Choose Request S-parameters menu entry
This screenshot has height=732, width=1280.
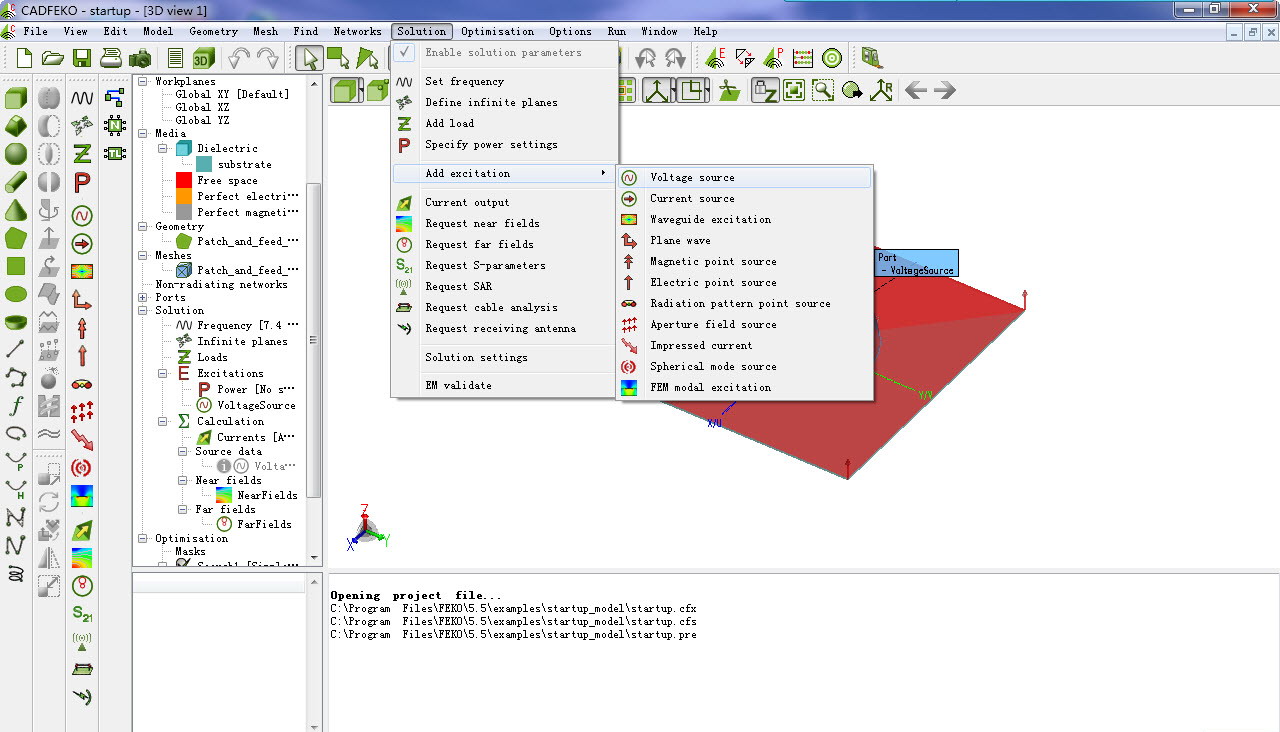tap(505, 265)
